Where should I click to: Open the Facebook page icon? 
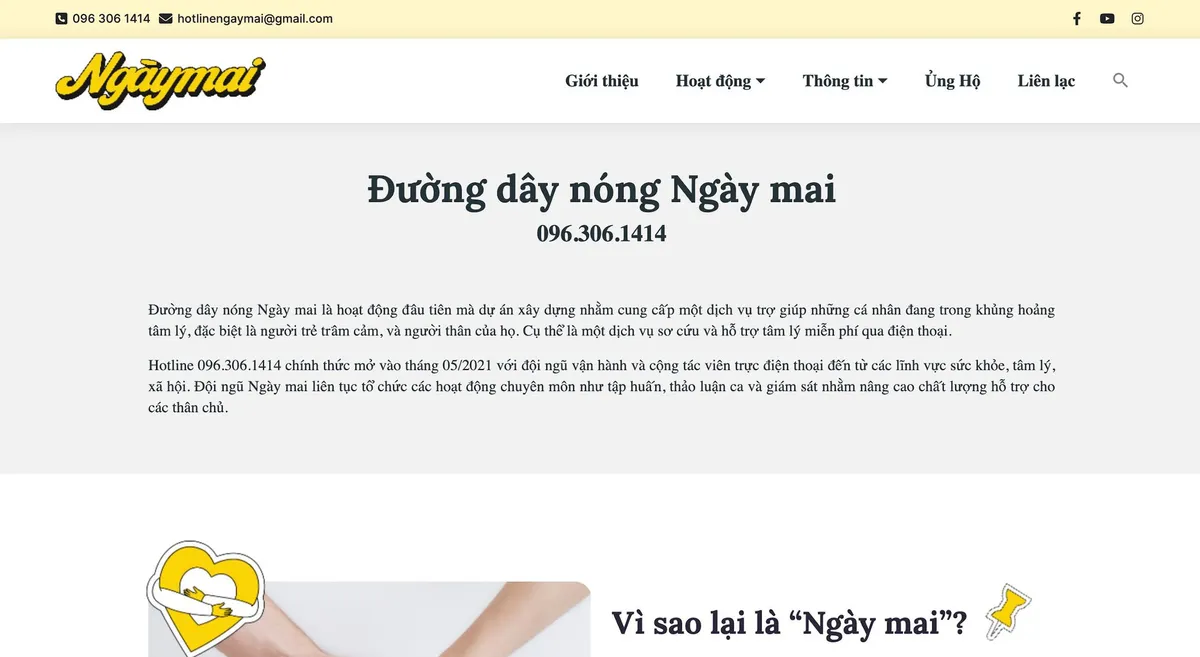coord(1077,18)
